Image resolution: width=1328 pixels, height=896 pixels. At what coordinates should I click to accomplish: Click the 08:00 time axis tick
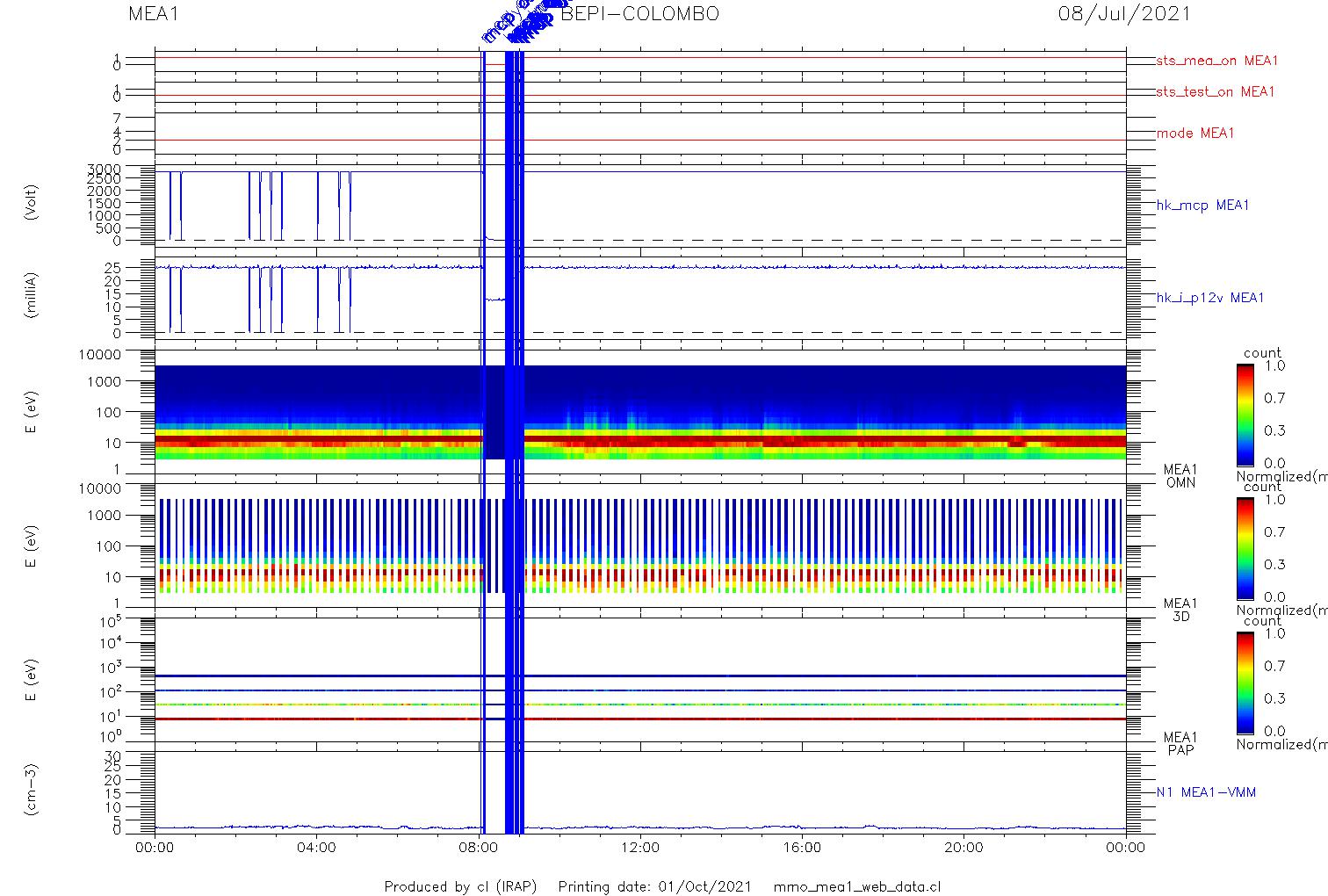pos(478,848)
